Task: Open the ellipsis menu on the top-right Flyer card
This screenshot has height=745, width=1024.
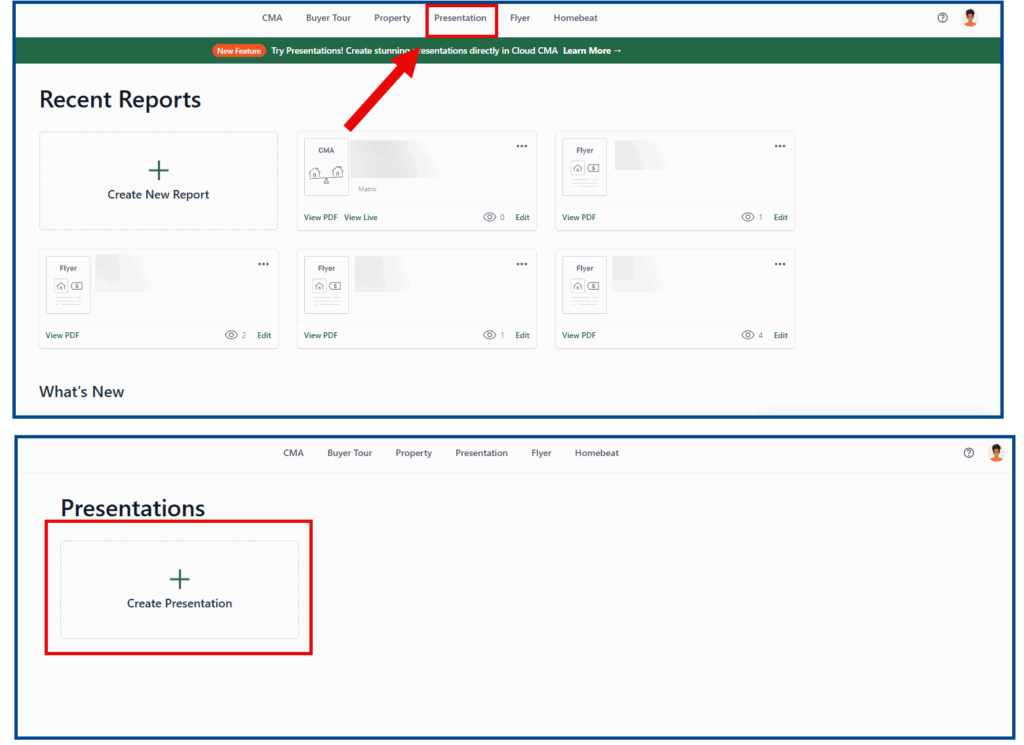Action: (x=779, y=146)
